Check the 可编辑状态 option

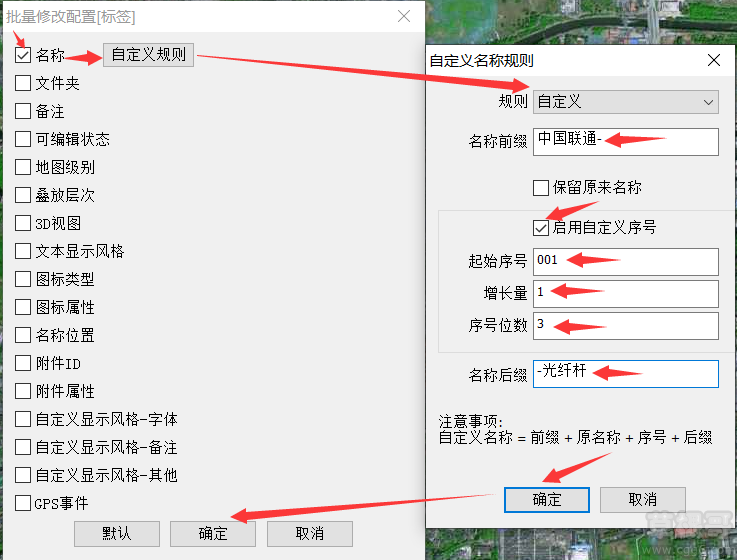23,139
